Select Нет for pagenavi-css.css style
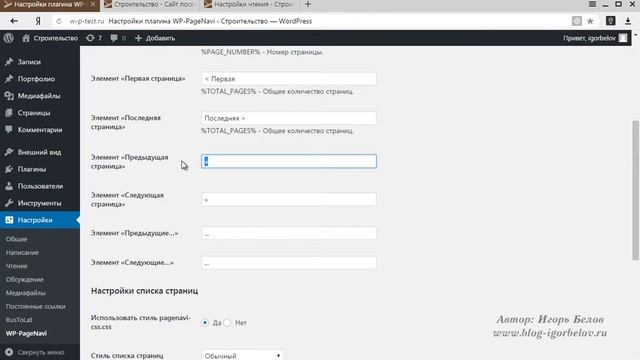The width and height of the screenshot is (640, 360). (227, 322)
